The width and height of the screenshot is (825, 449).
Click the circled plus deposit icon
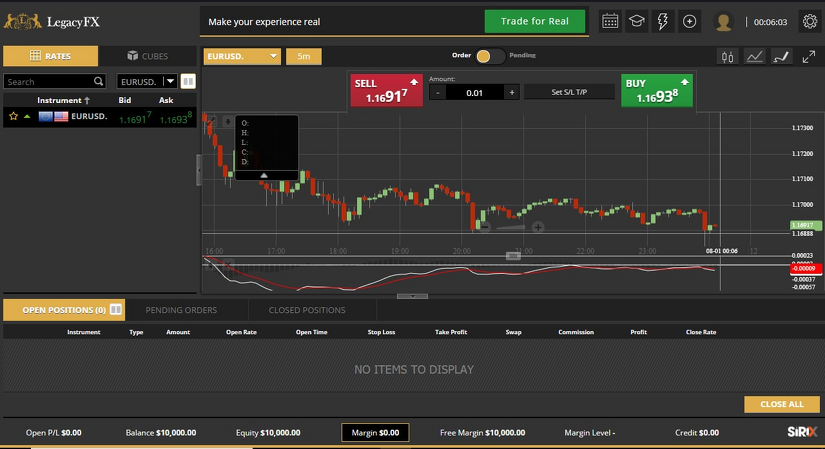pyautogui.click(x=689, y=22)
